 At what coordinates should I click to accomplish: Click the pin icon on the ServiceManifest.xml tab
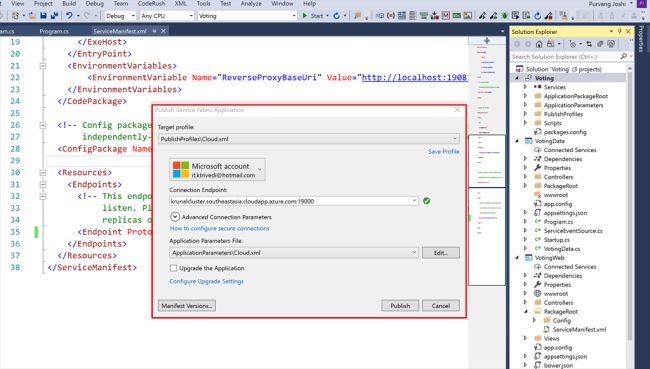tap(154, 31)
